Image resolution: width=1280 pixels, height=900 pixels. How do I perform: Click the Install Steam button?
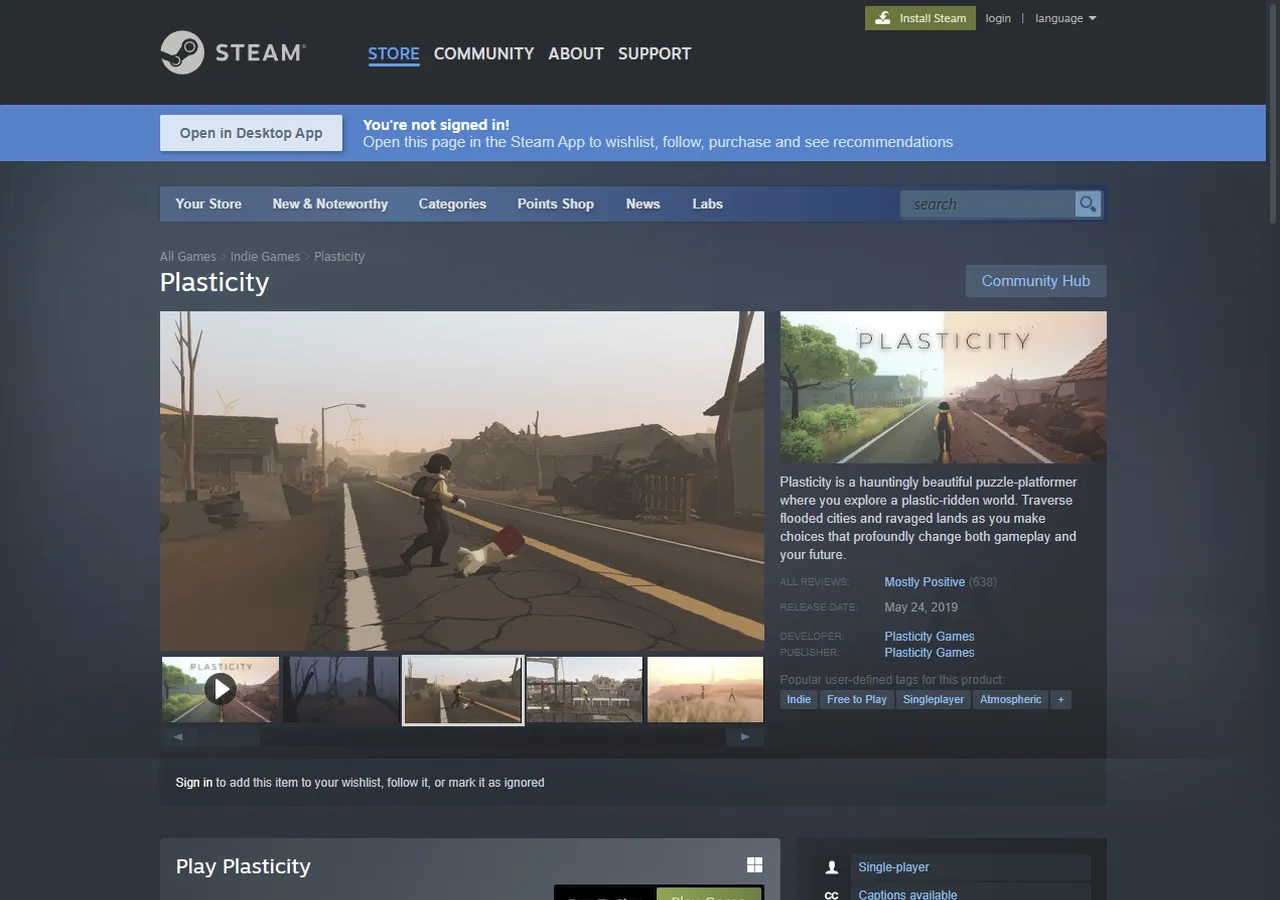click(x=920, y=18)
